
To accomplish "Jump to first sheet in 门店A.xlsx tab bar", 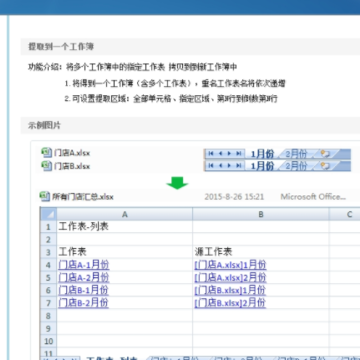I will (211, 153).
